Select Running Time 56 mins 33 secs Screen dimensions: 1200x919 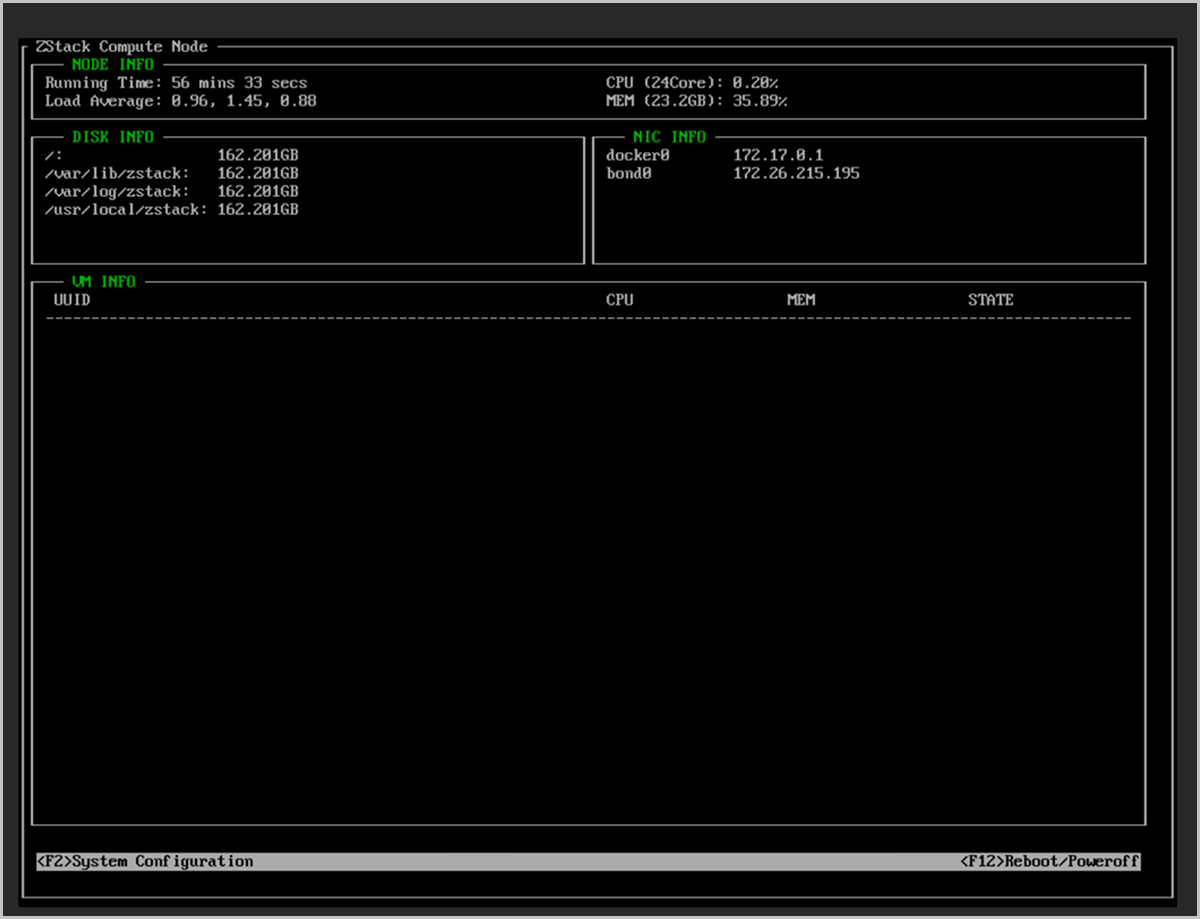176,83
